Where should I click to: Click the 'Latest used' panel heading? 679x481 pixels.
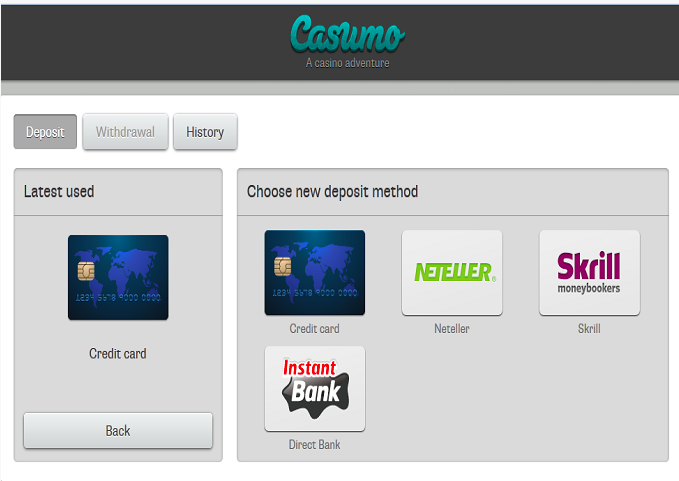click(59, 191)
